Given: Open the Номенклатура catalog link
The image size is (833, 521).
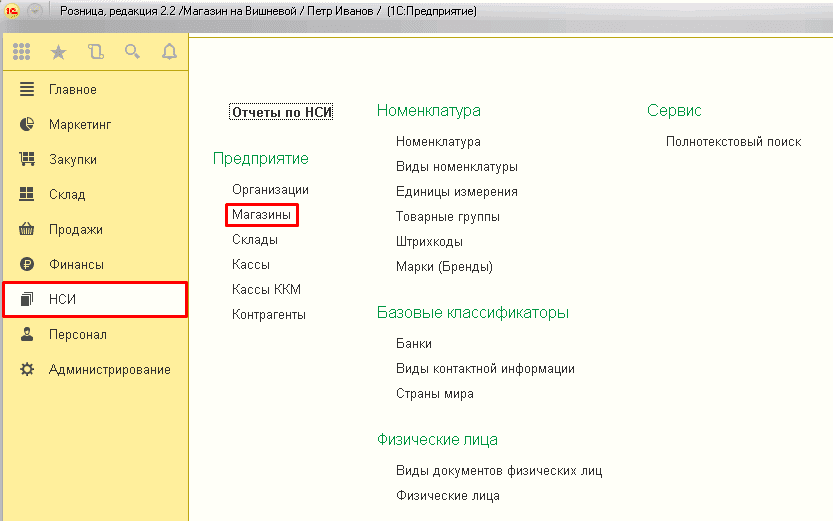Looking at the screenshot, I should pyautogui.click(x=438, y=142).
